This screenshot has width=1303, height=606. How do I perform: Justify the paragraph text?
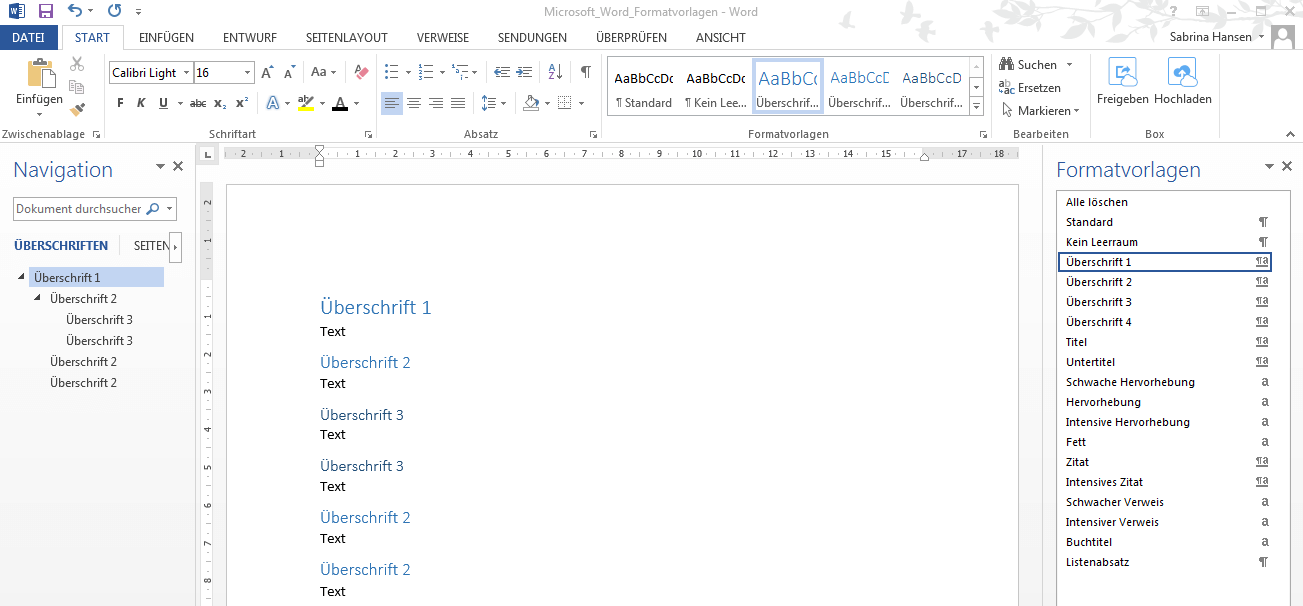pos(458,103)
